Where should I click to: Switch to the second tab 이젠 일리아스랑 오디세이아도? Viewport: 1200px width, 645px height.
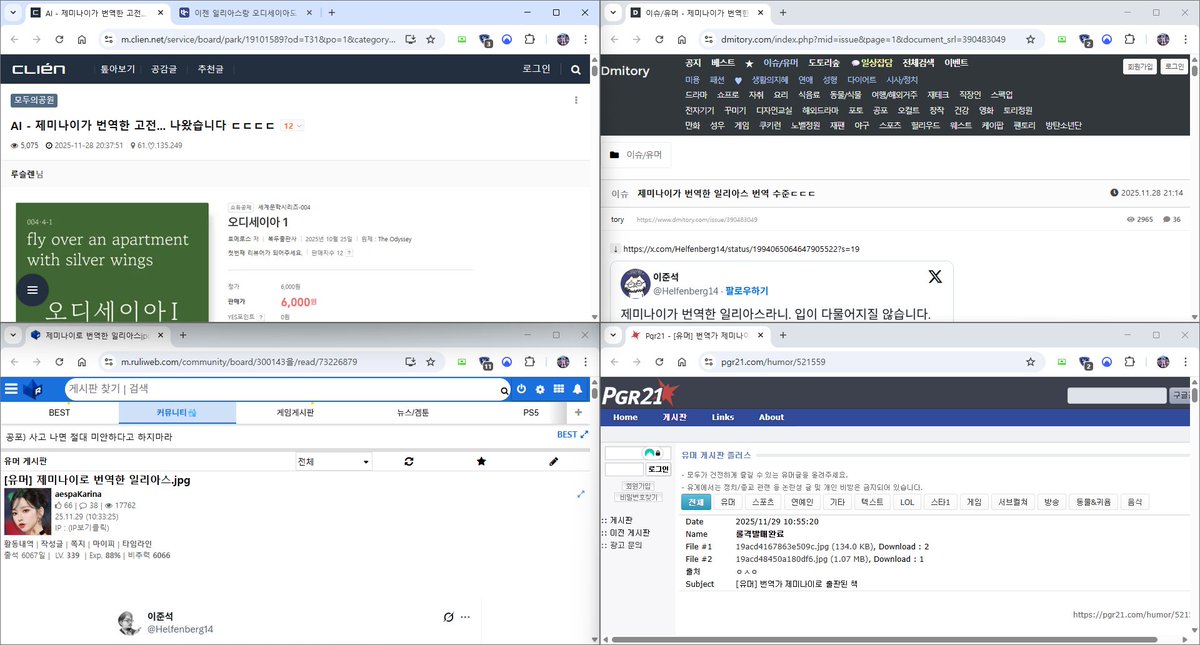(245, 13)
